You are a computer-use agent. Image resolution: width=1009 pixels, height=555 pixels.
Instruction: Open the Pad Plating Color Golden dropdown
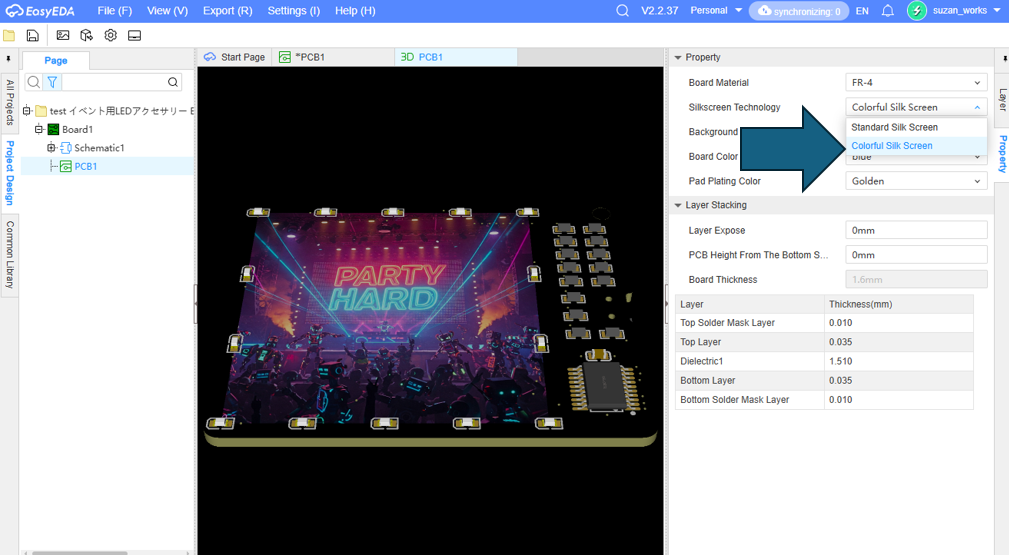point(916,181)
